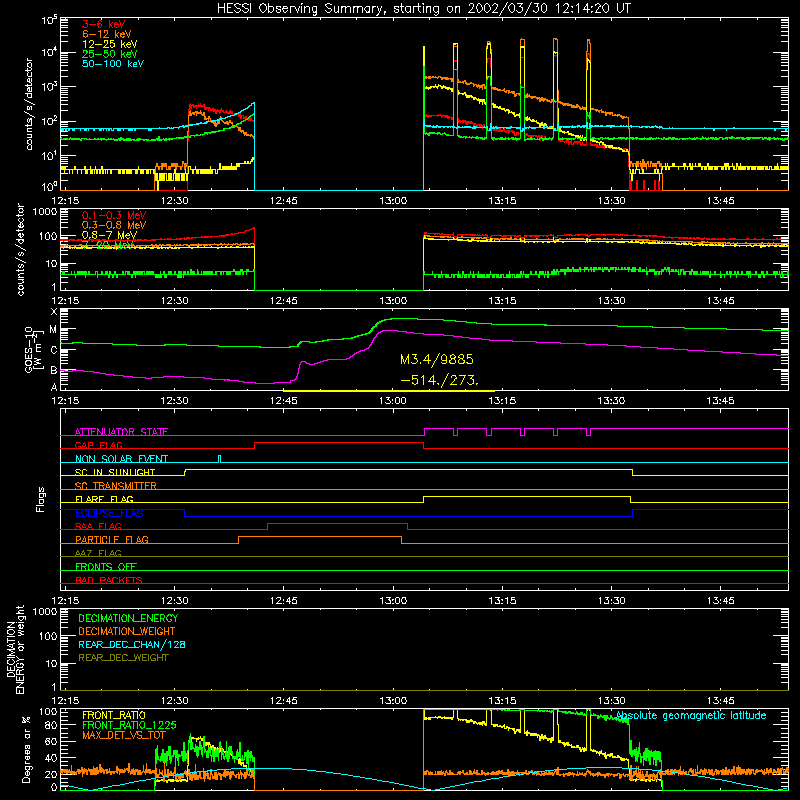Select the yellow 12-25 keV legend label

pos(109,44)
